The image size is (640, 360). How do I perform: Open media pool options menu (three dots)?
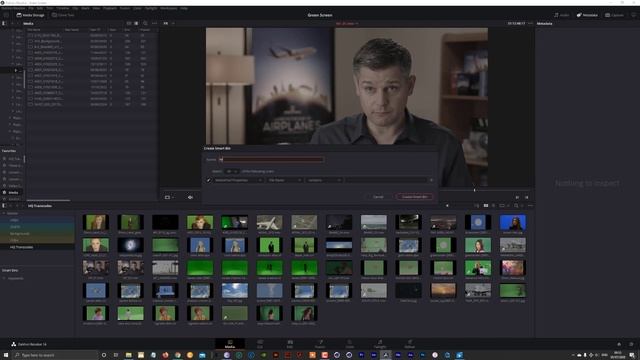point(530,206)
